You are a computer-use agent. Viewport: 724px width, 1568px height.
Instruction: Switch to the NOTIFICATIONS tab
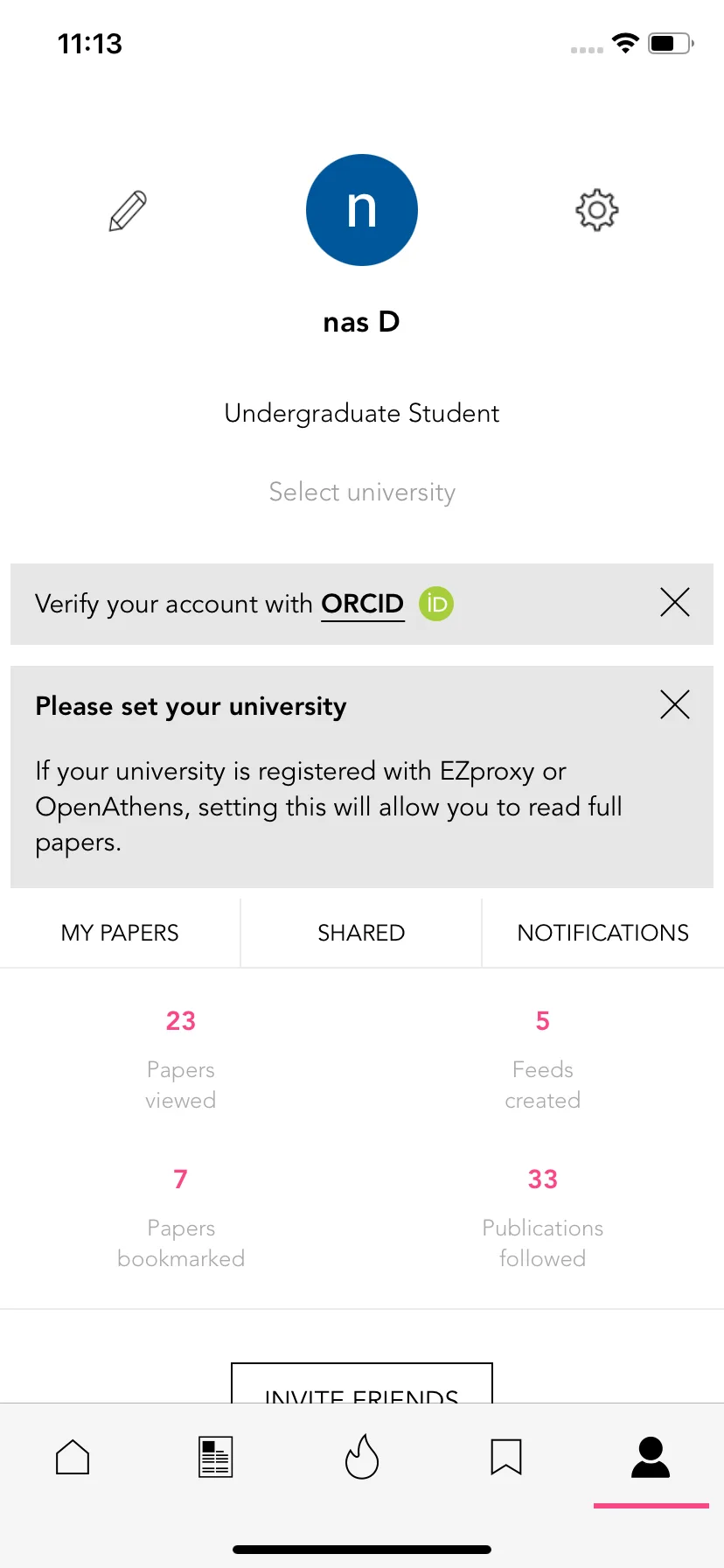point(603,933)
